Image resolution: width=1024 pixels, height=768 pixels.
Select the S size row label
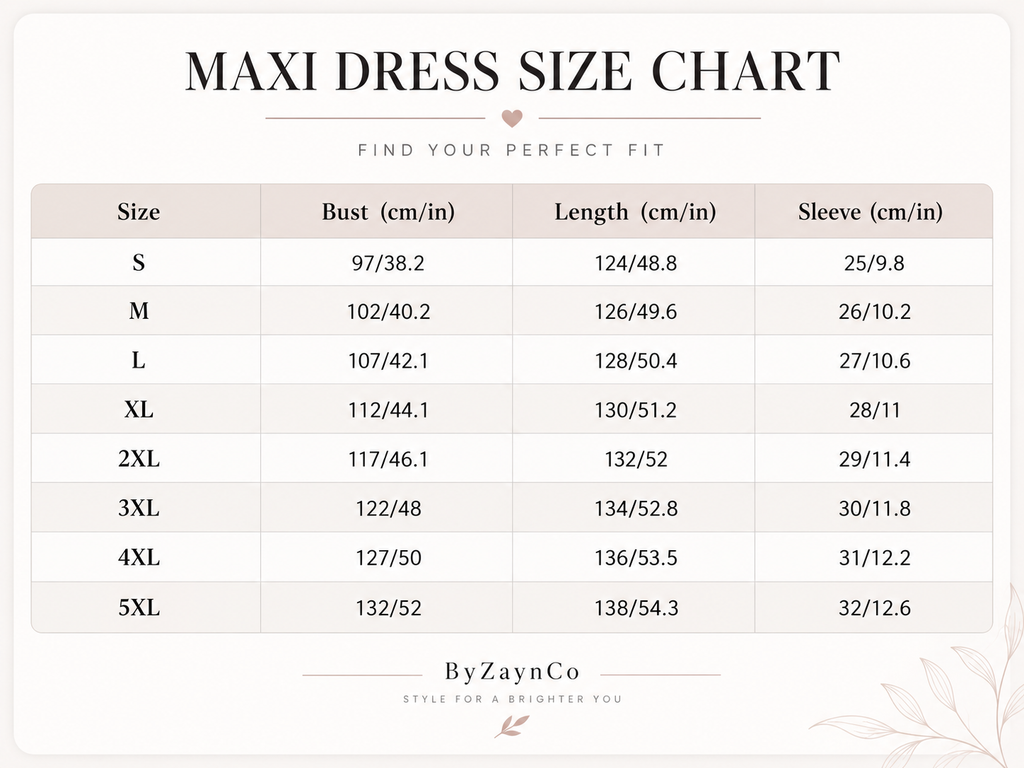tap(138, 263)
